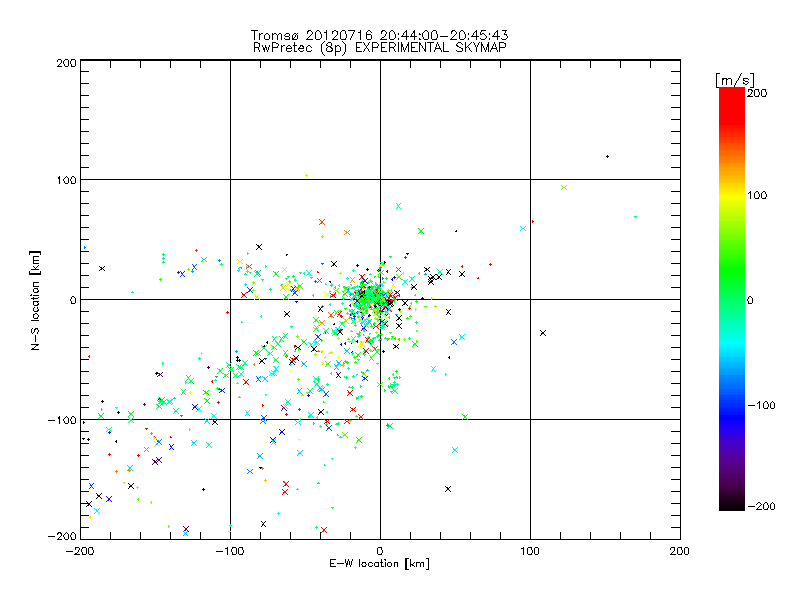Click the 'N-S location [km]' axis label
Viewport: 800px width, 600px height.
click(35, 300)
